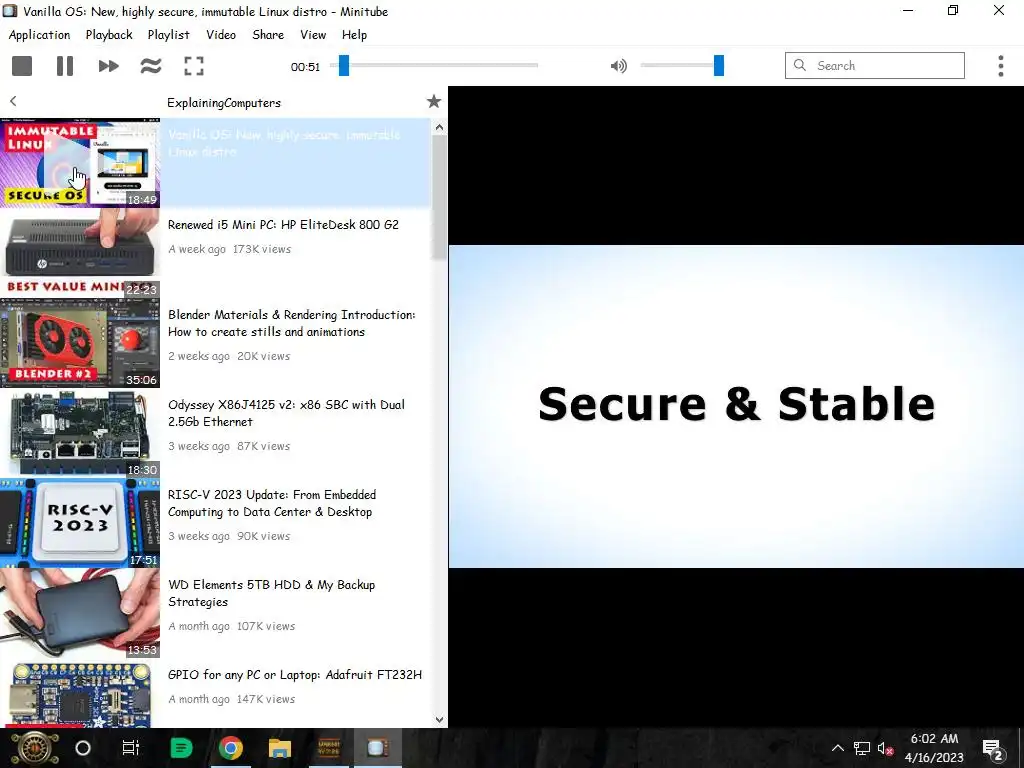The image size is (1024, 768).
Task: Click the 00:51 elapsed time label
Action: click(305, 67)
